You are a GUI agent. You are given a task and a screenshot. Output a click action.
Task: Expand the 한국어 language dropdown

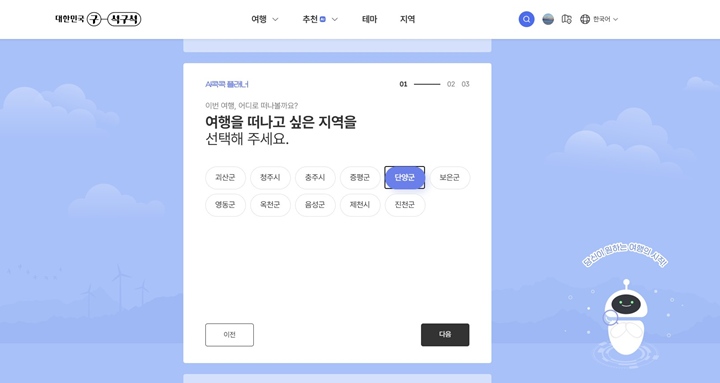(x=605, y=19)
